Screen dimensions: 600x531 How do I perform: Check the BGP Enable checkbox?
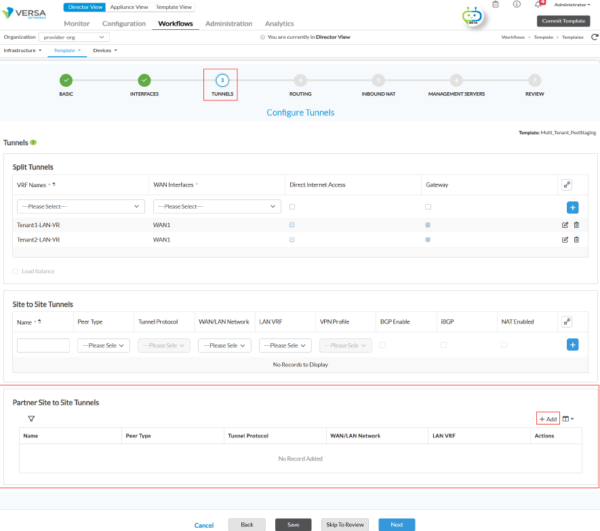click(x=383, y=345)
